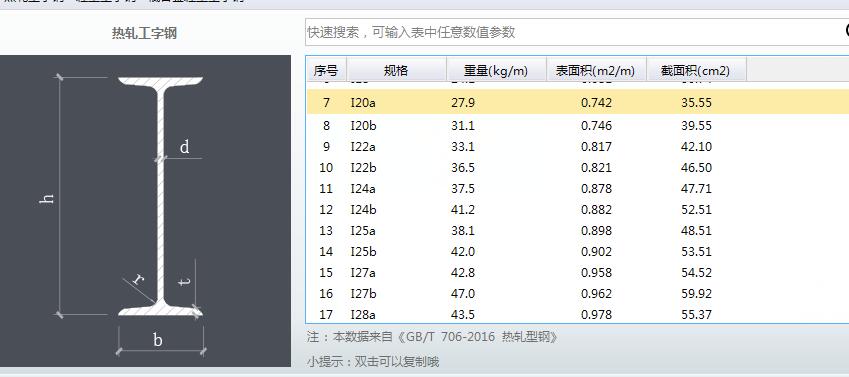Click weight value 43.5
Image resolution: width=849 pixels, height=377 pixels.
tap(463, 314)
